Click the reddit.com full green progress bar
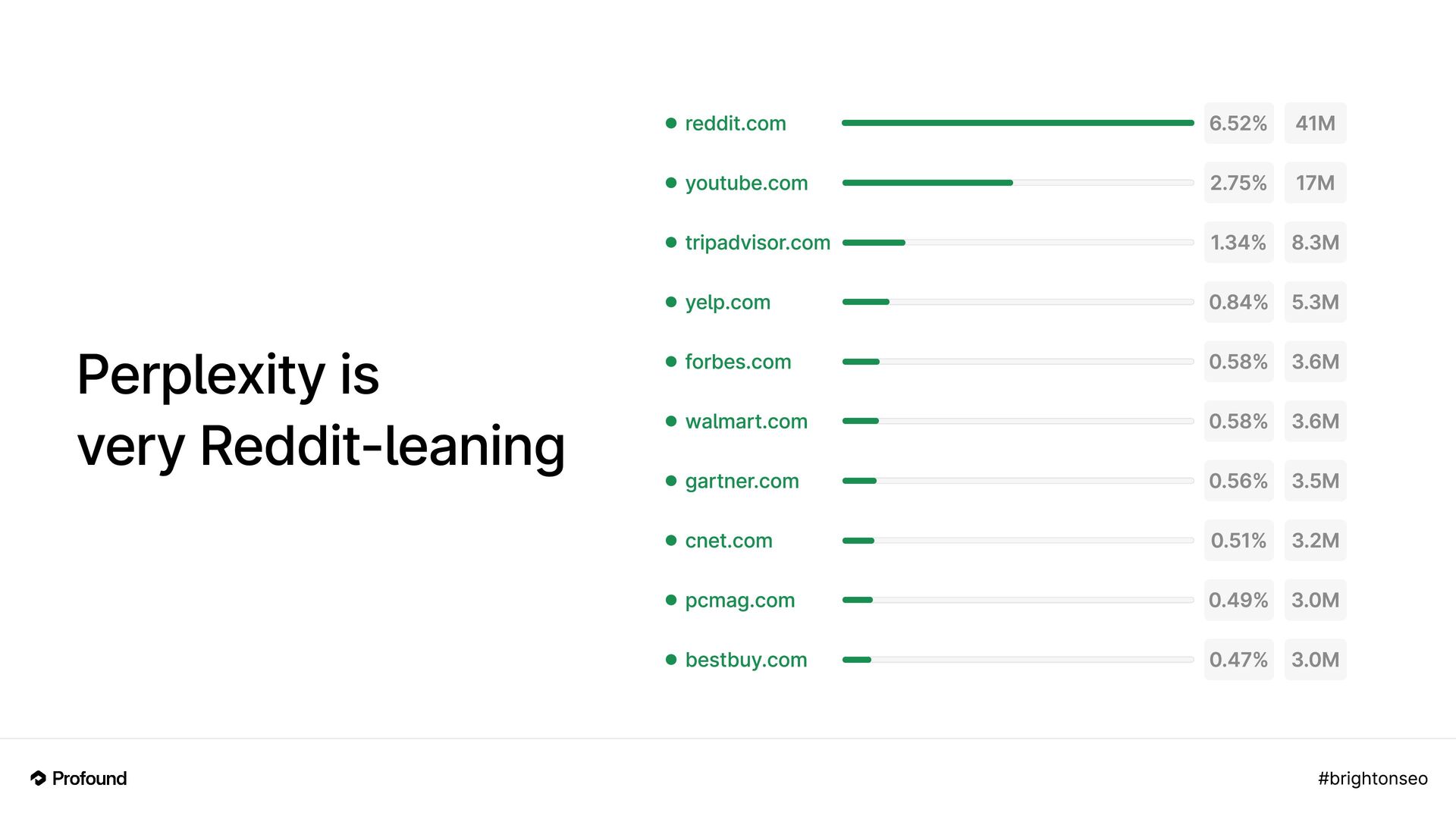 (x=1018, y=123)
